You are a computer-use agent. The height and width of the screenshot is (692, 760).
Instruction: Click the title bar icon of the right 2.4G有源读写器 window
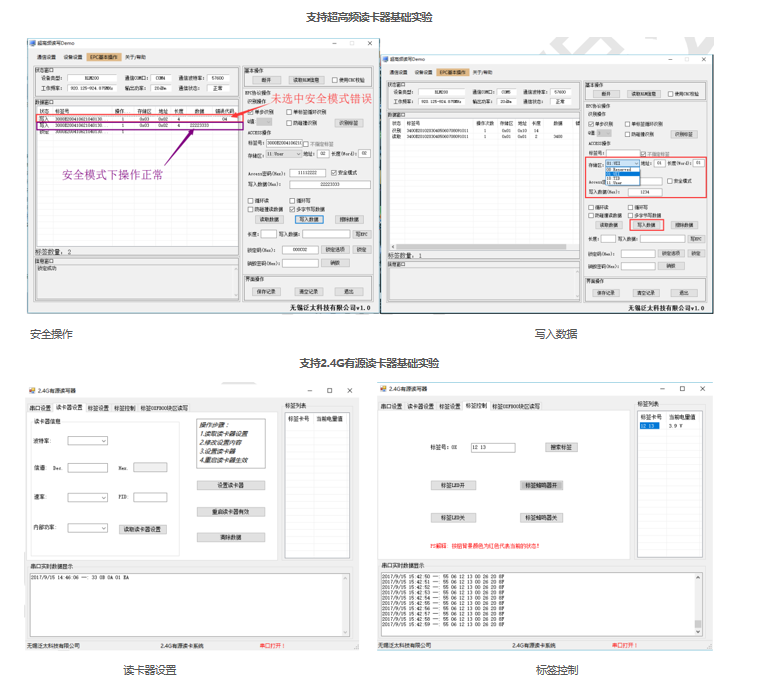pos(384,389)
